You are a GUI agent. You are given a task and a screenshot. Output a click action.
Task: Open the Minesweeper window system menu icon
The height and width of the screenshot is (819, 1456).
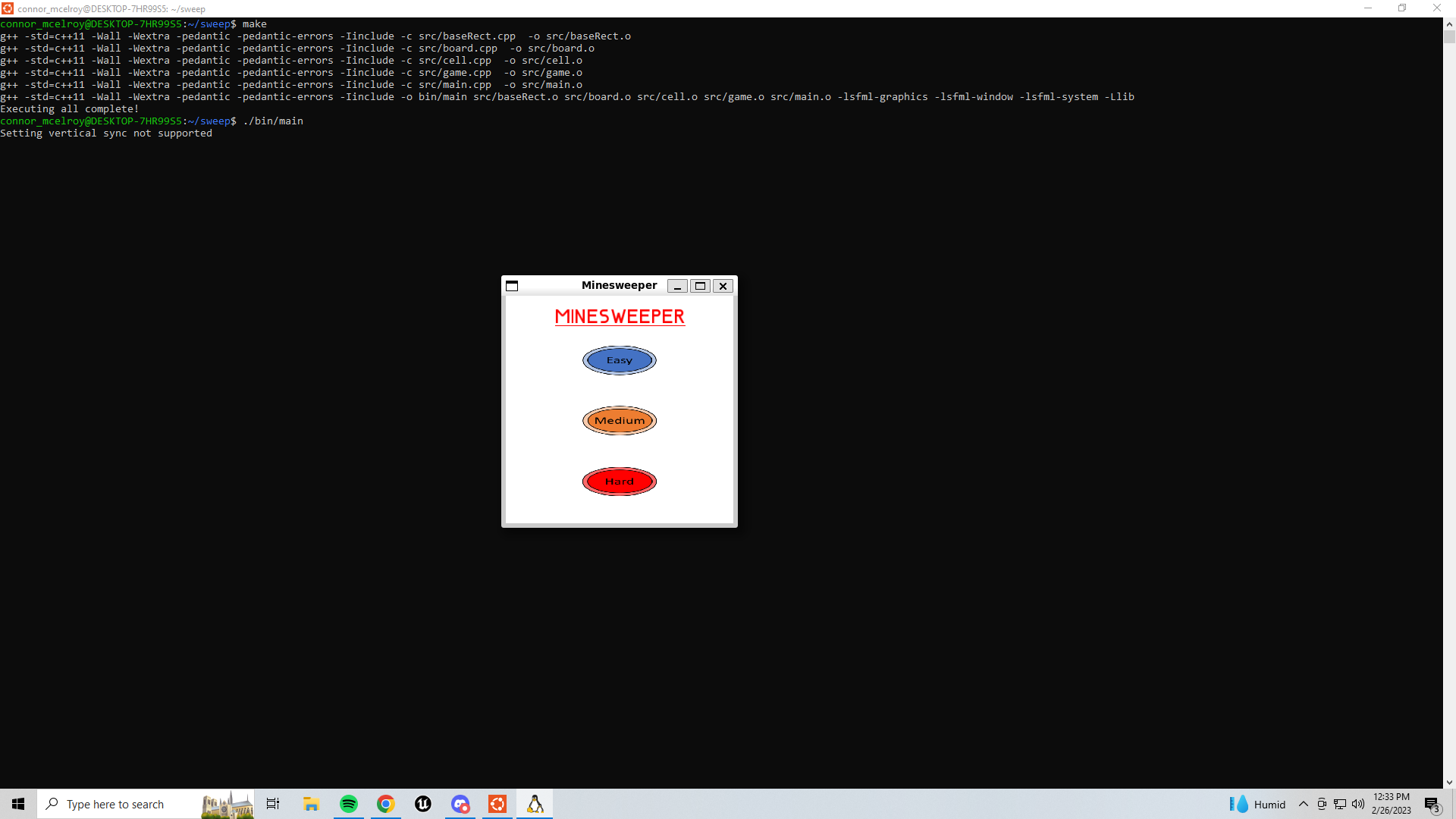tap(512, 286)
